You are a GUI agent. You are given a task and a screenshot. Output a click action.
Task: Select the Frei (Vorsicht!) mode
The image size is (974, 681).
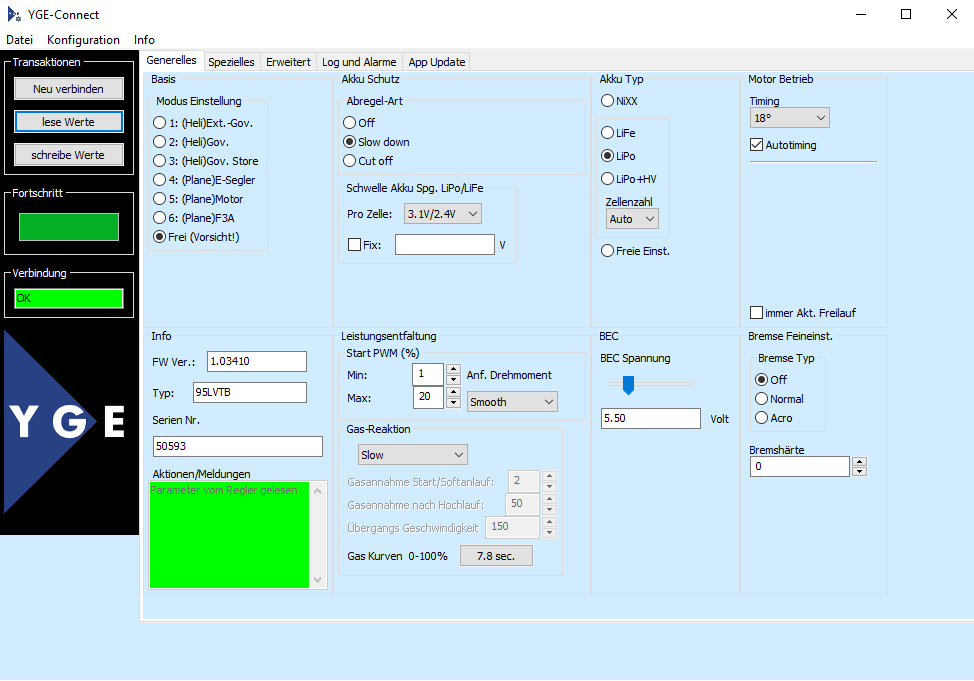(196, 237)
